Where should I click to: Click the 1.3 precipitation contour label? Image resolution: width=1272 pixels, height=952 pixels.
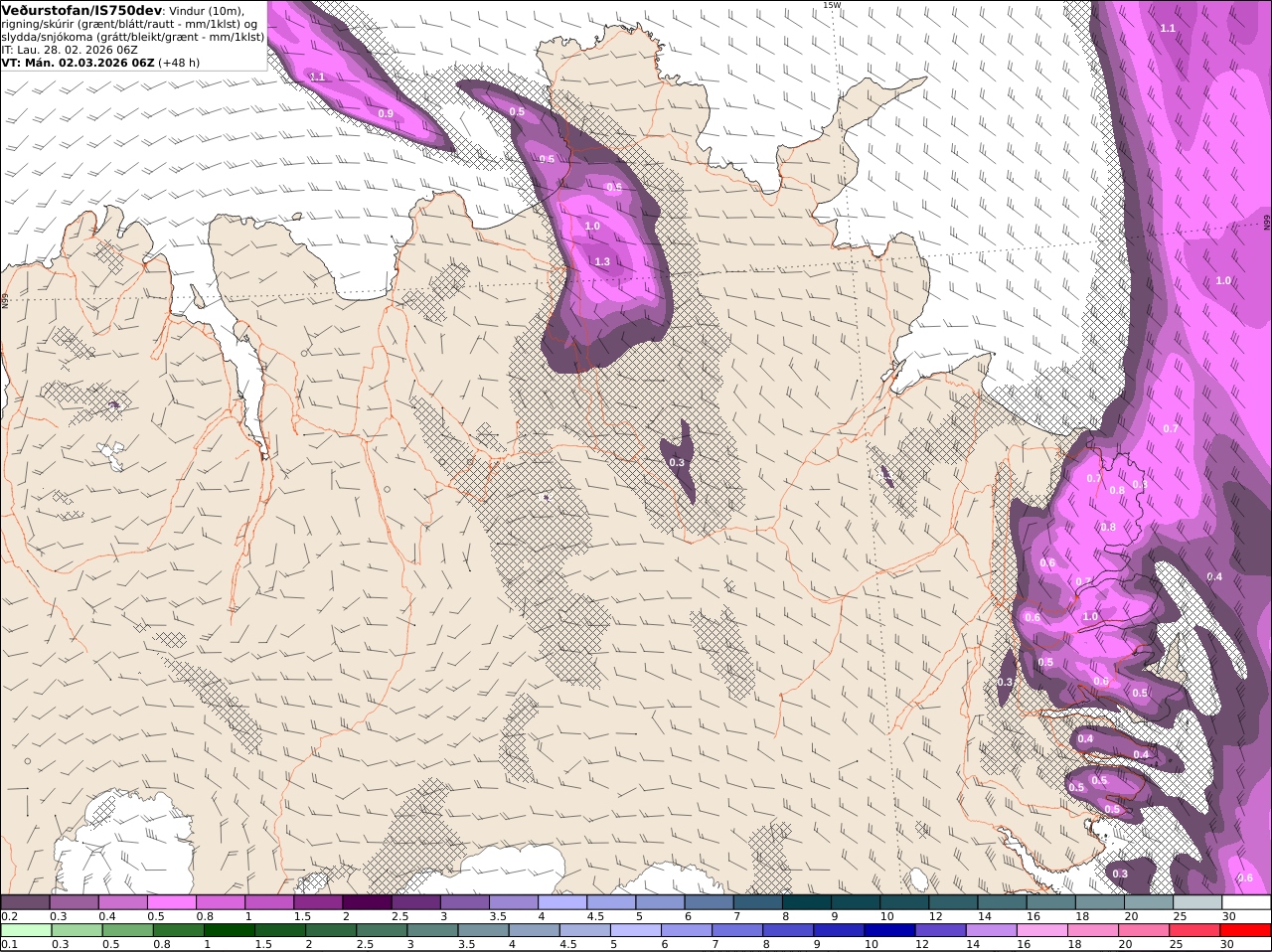pos(601,261)
